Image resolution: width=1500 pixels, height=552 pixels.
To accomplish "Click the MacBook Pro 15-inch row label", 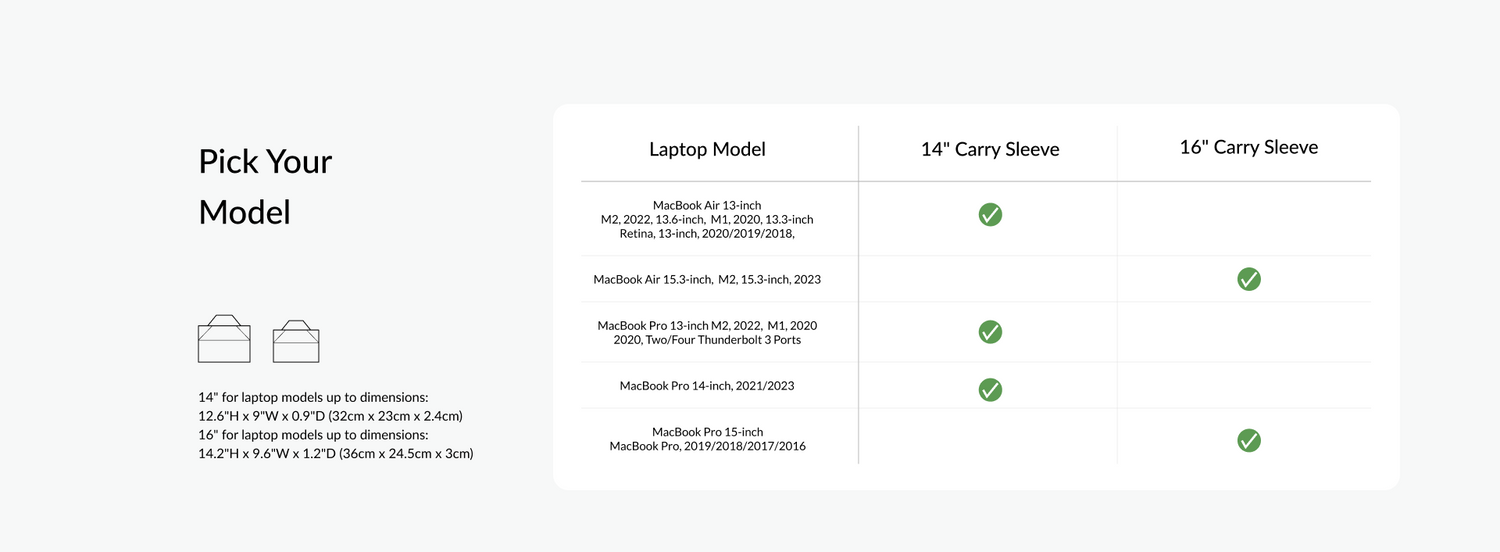I will (707, 439).
